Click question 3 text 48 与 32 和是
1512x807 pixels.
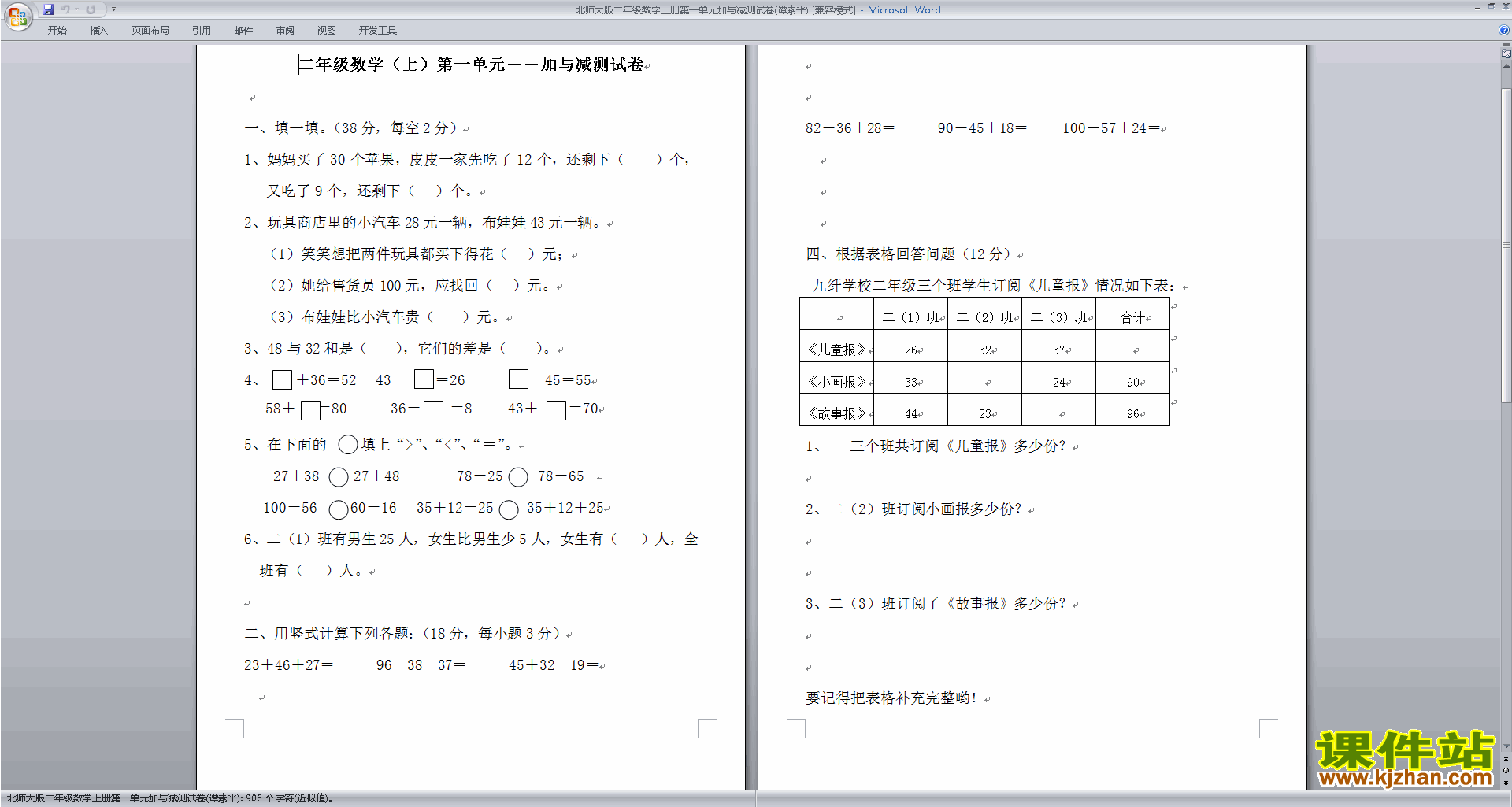(x=311, y=349)
